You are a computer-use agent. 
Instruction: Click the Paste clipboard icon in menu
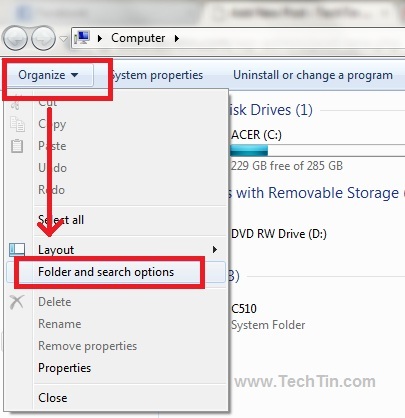[17, 146]
